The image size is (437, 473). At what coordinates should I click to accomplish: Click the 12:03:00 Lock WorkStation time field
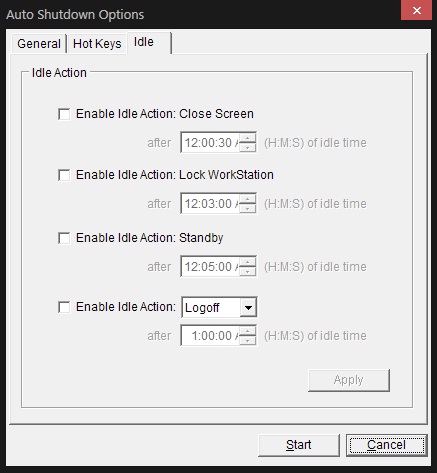tap(210, 203)
